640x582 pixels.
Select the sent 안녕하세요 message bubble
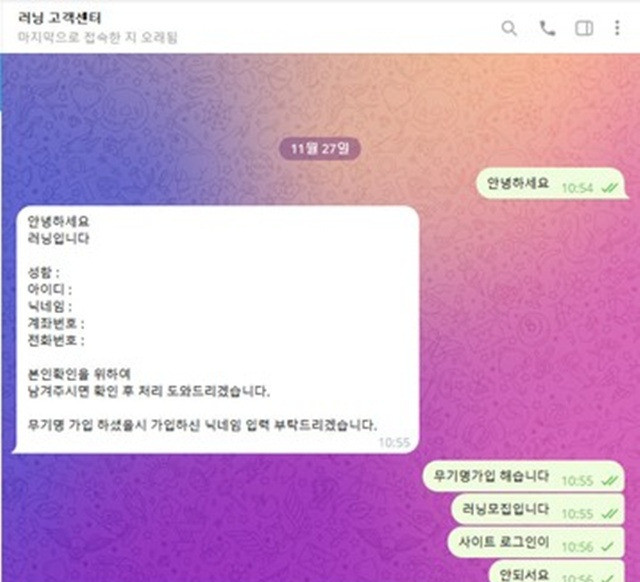pos(551,183)
